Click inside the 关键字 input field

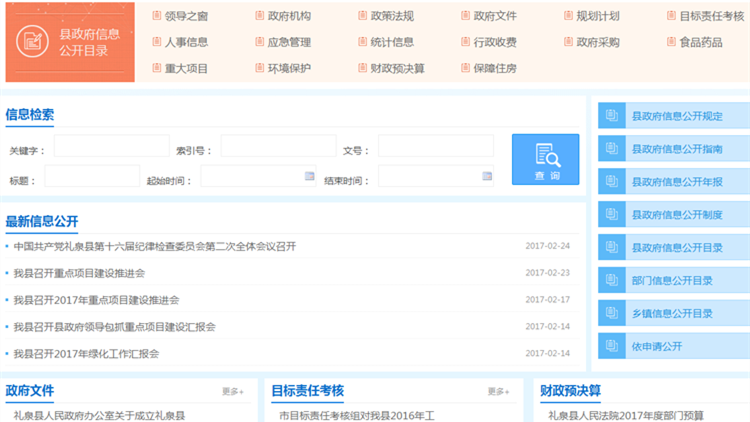point(111,147)
